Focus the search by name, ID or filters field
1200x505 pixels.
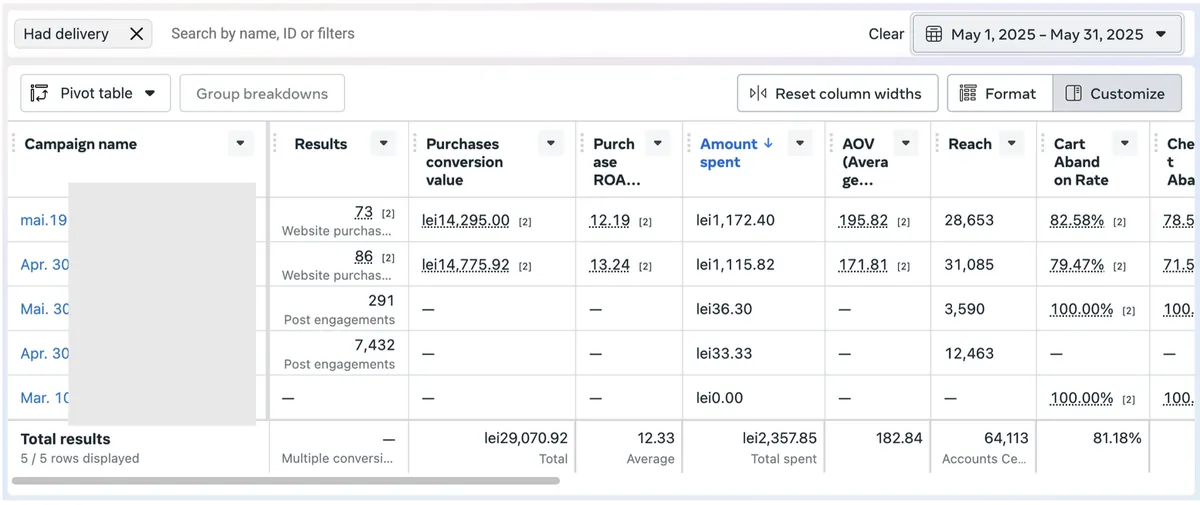[x=510, y=34]
